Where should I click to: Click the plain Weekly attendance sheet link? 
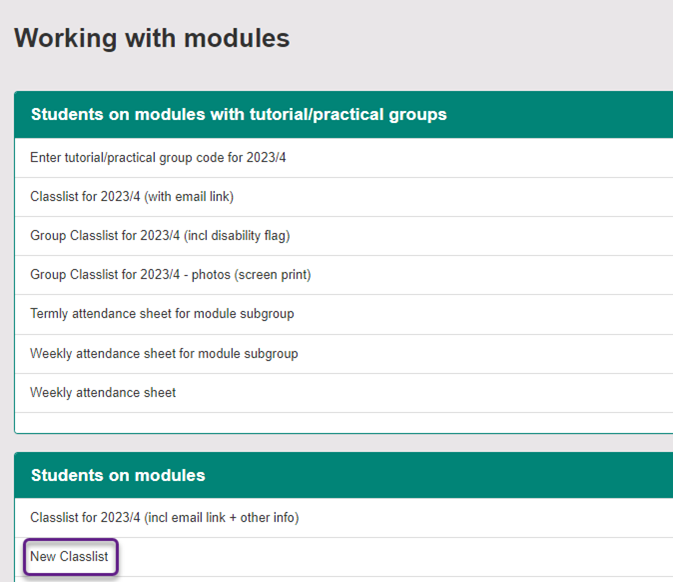pyautogui.click(x=102, y=393)
